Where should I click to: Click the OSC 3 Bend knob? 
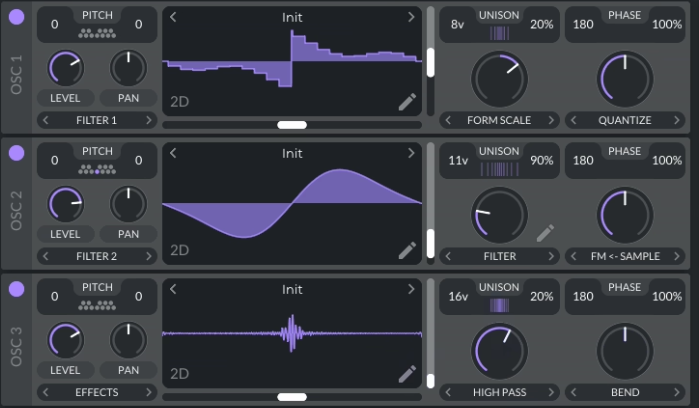click(625, 351)
